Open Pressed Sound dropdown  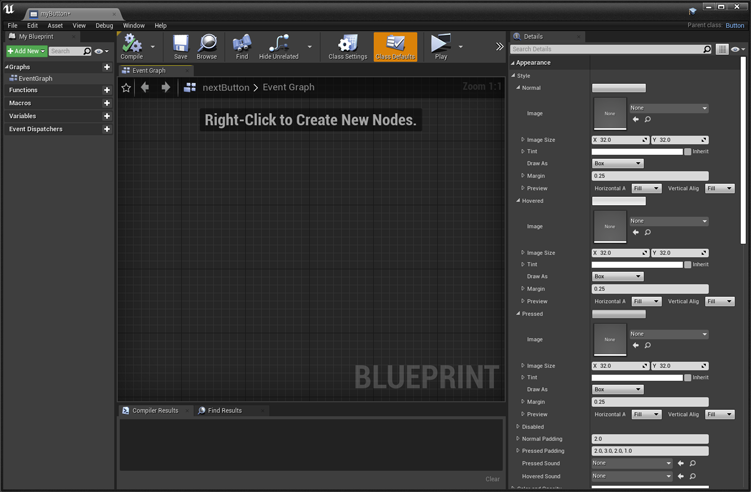[x=632, y=463]
